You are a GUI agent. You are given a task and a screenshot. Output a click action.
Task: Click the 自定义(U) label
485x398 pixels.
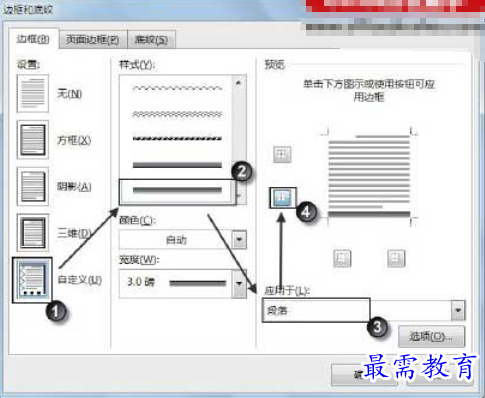80,280
